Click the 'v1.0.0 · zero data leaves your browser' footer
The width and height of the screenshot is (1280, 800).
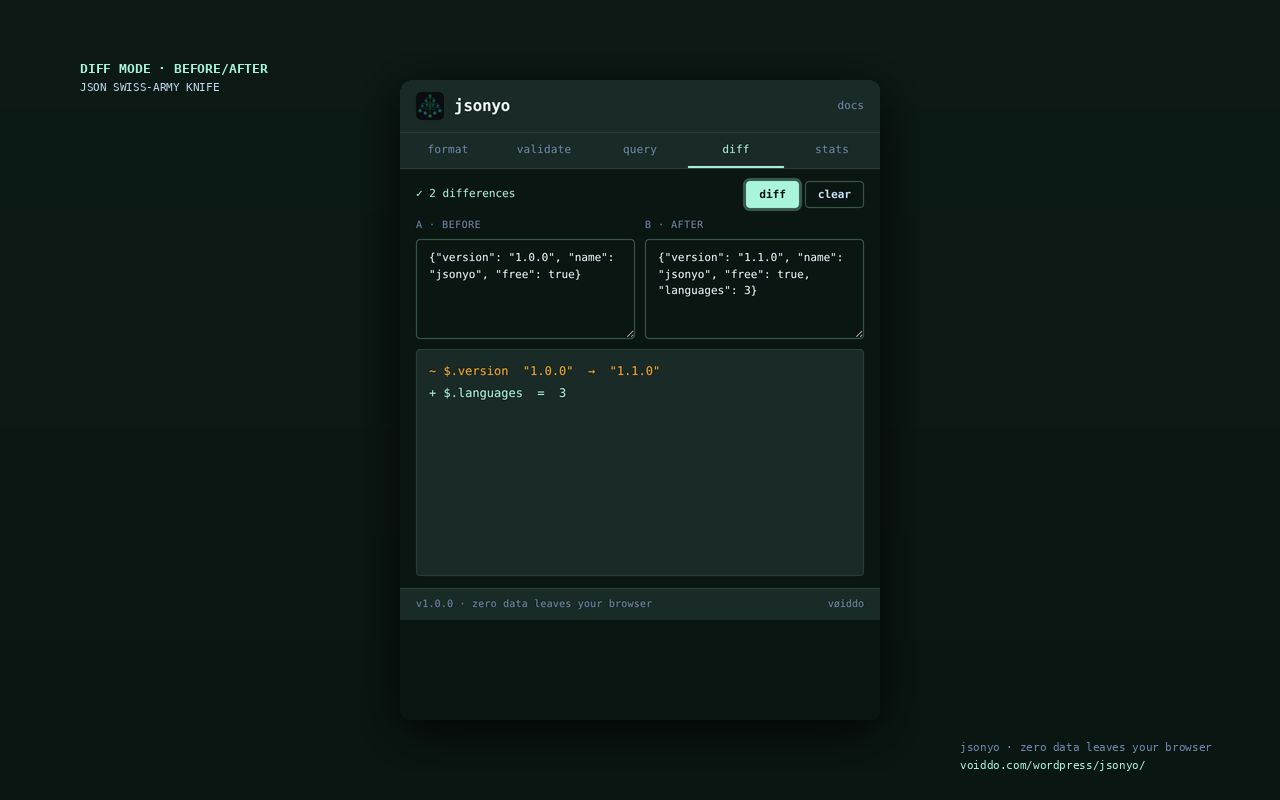(x=534, y=604)
